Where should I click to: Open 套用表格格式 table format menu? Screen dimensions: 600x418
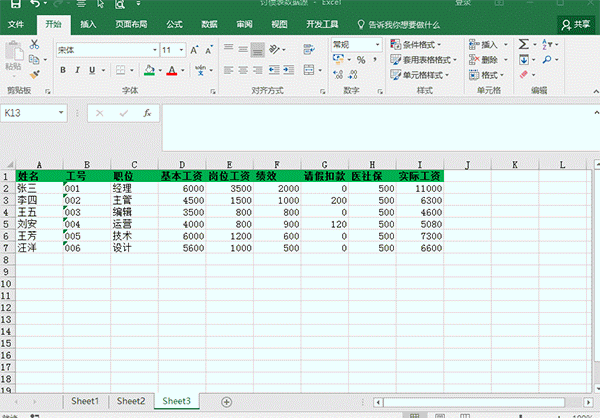(423, 60)
